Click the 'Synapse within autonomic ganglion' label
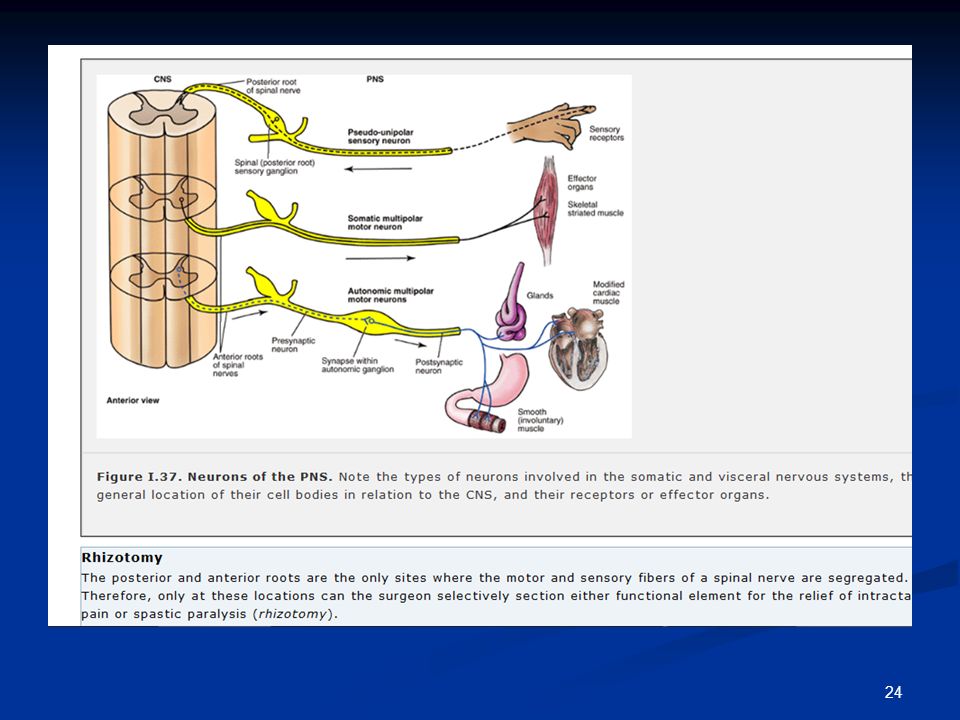The width and height of the screenshot is (960, 720). point(358,365)
